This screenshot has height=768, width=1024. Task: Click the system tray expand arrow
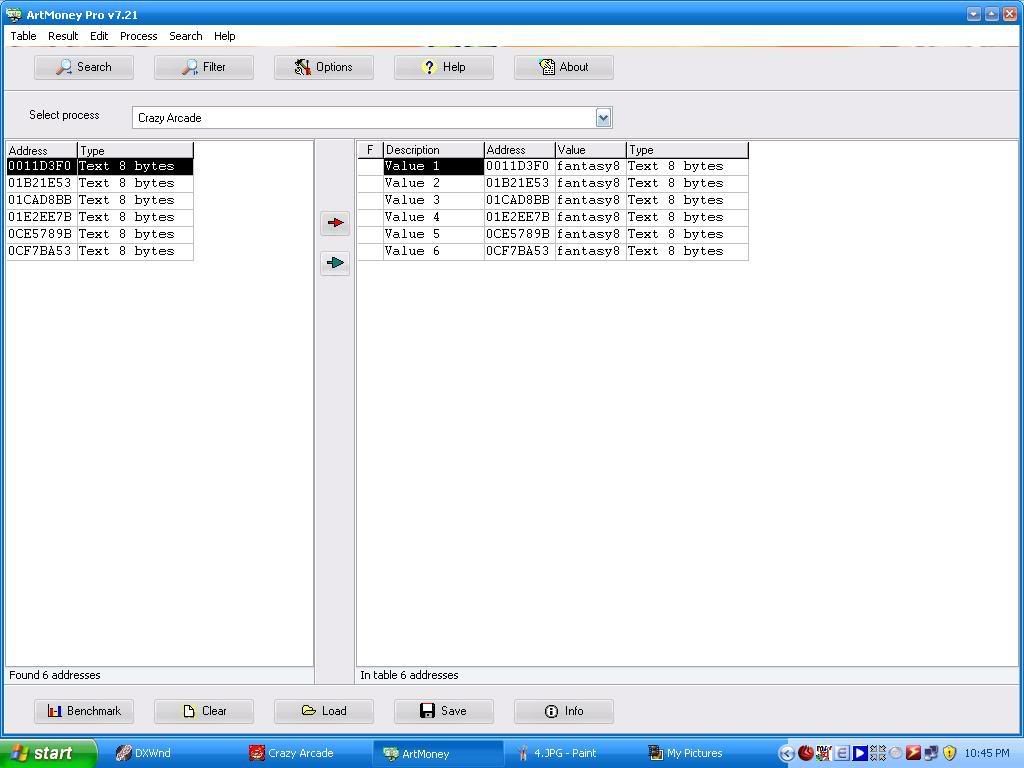[787, 754]
